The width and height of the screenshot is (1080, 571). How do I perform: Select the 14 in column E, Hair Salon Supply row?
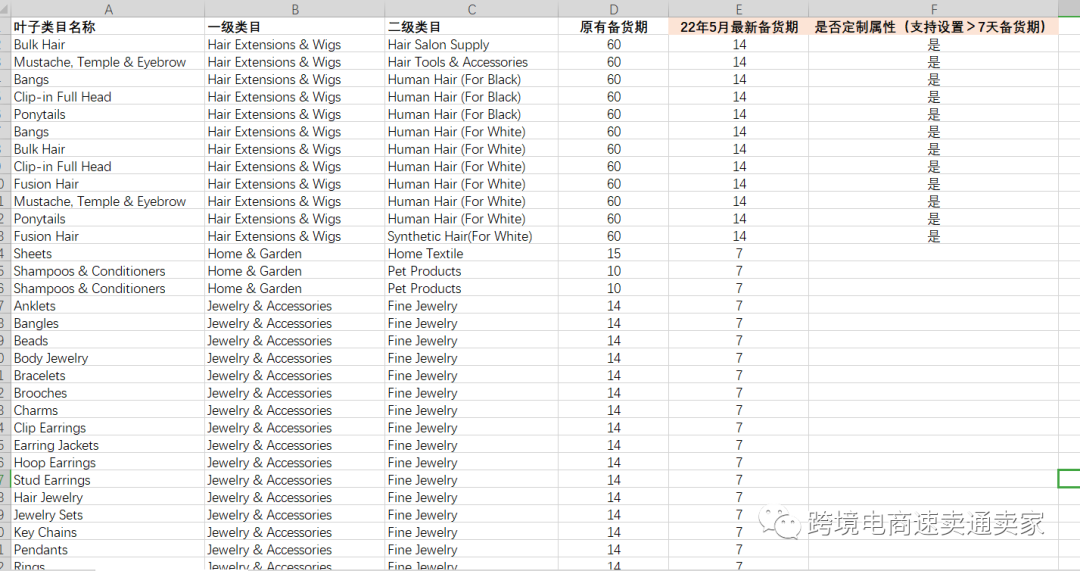(x=738, y=45)
